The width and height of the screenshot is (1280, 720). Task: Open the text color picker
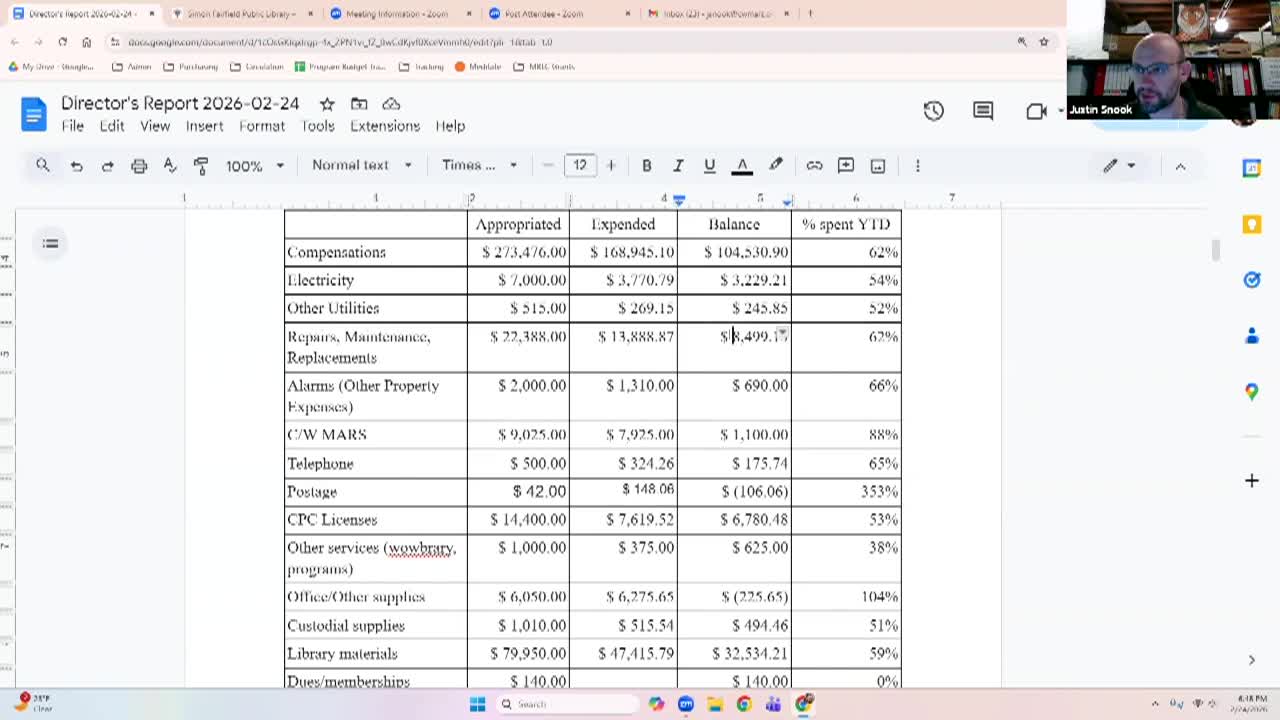click(x=742, y=166)
